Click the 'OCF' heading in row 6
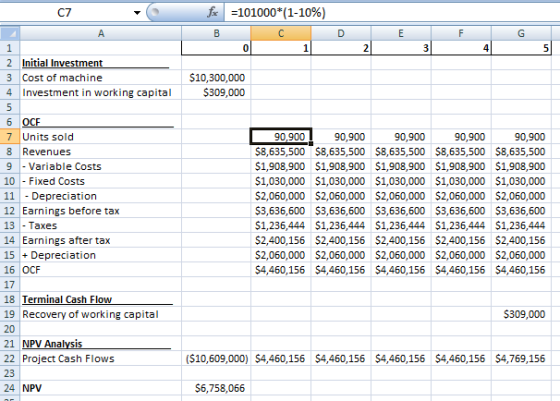 pos(101,122)
